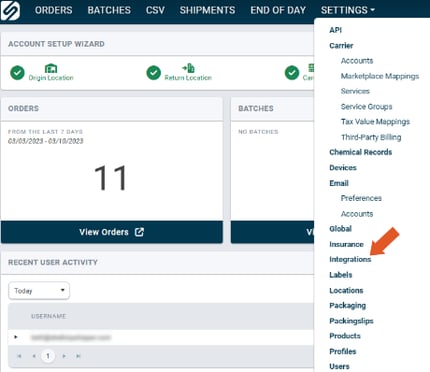
Task: Click the Origin Location warehouse icon
Action: pos(51,68)
